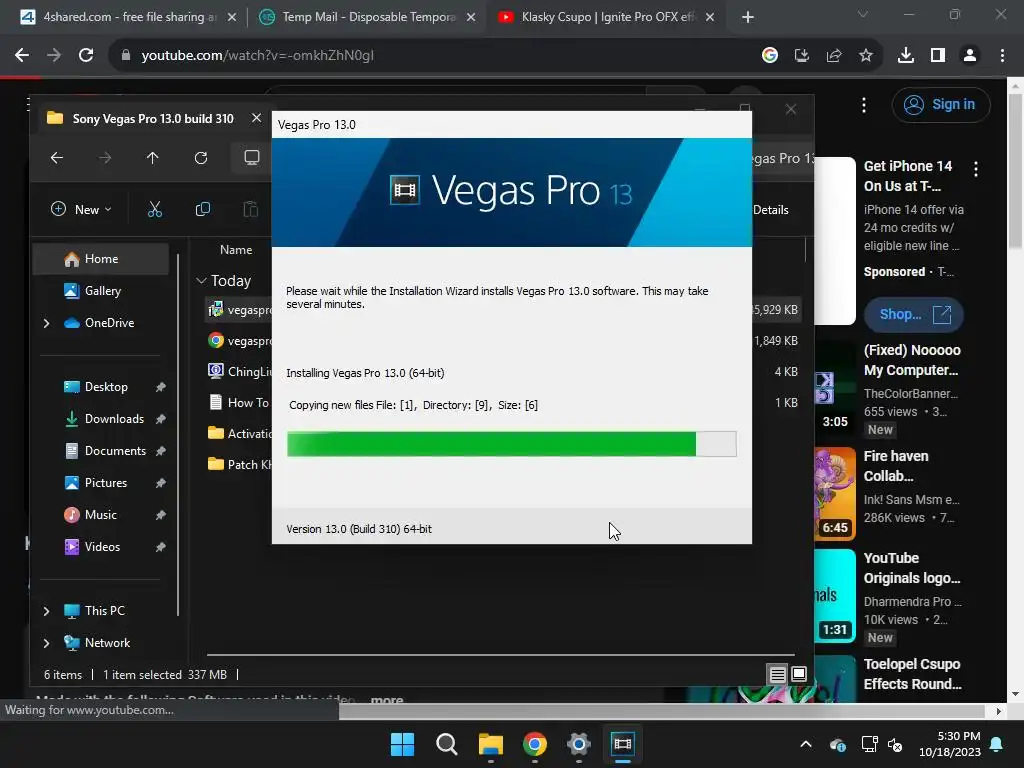Image resolution: width=1024 pixels, height=768 pixels.
Task: Show hidden system tray icons
Action: [x=806, y=744]
